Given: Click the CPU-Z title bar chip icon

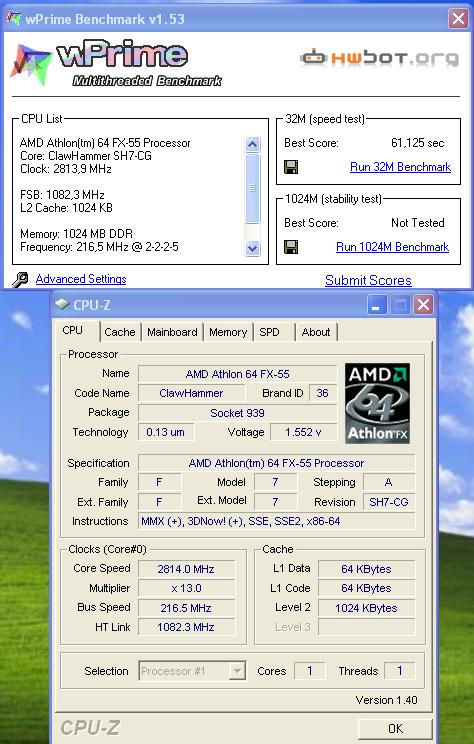Looking at the screenshot, I should [62, 304].
